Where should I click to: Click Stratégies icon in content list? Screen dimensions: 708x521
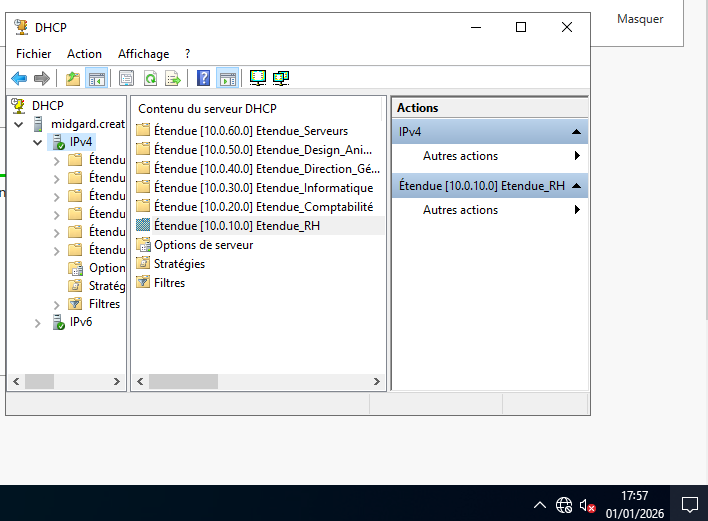tap(143, 263)
